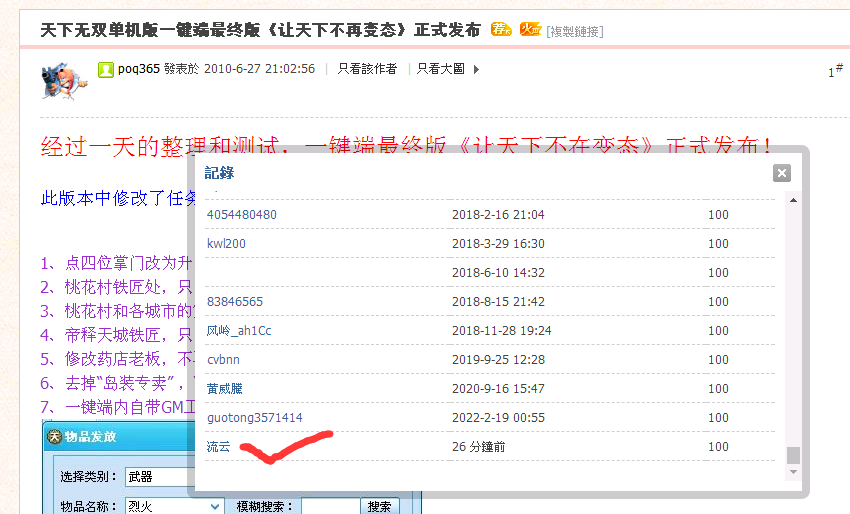Click the records list scrollbar thumb
850x514 pixels.
793,455
